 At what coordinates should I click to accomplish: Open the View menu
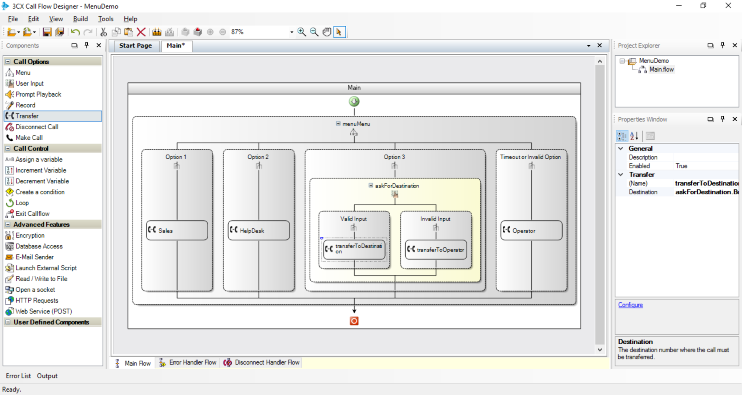pos(56,19)
